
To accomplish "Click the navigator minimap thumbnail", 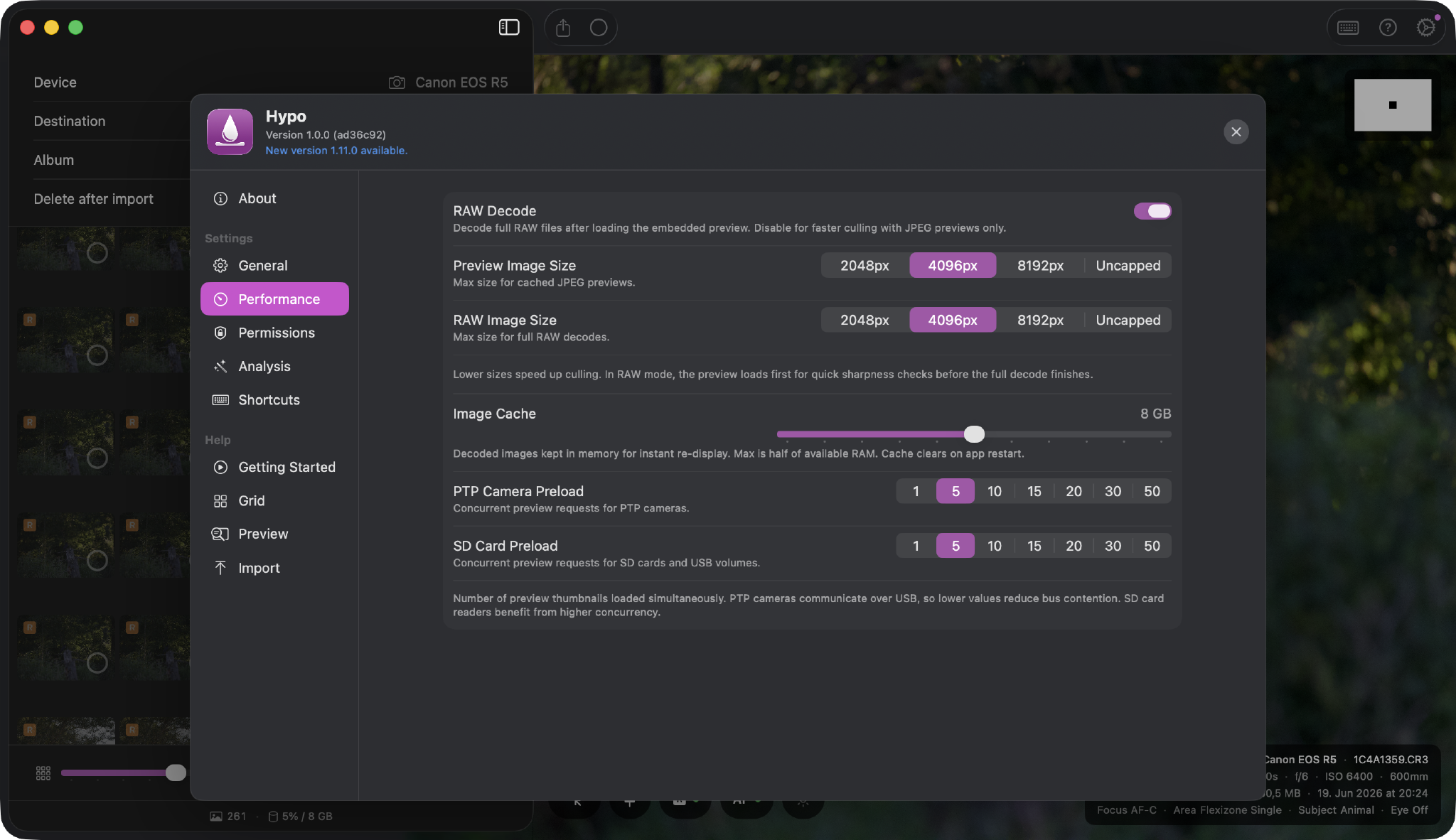I will [1392, 104].
